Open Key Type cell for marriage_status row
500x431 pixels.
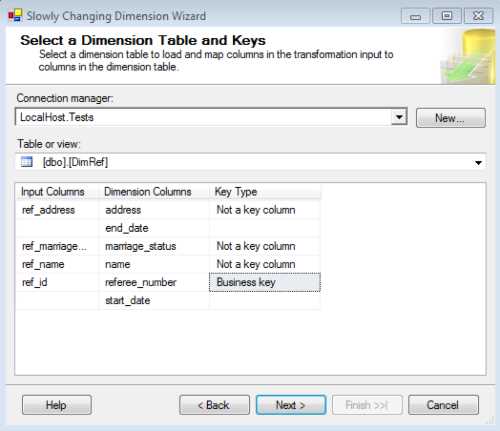click(x=265, y=246)
